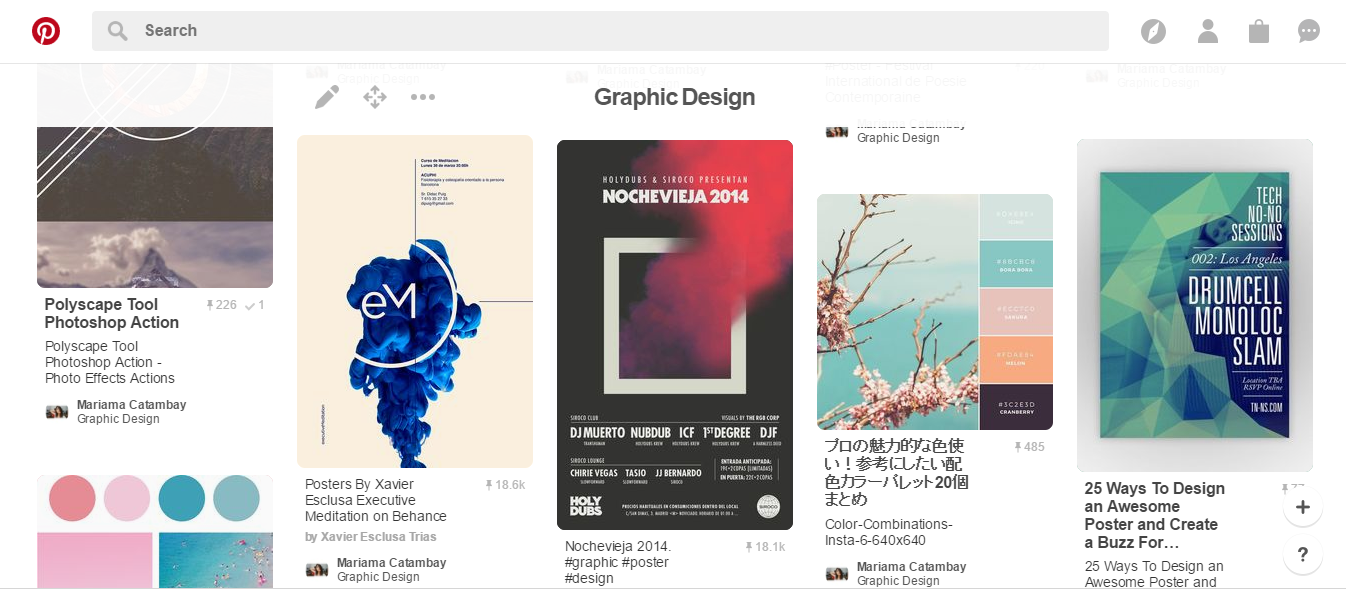The height and width of the screenshot is (589, 1346).
Task: Click the plus add pin button
Action: pos(1302,507)
